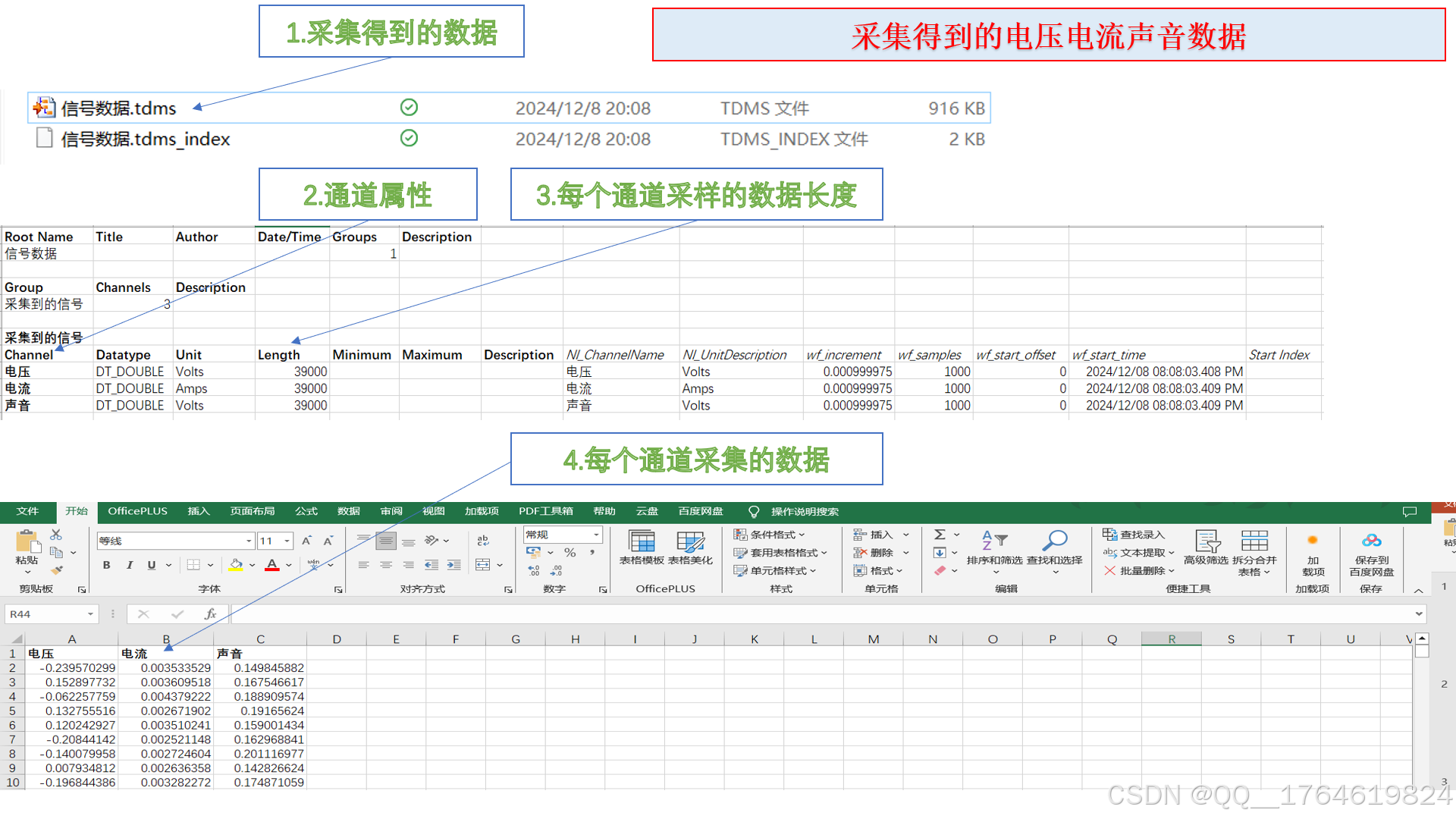
Task: Switch to the 插入 ribbon tab
Action: (x=198, y=511)
